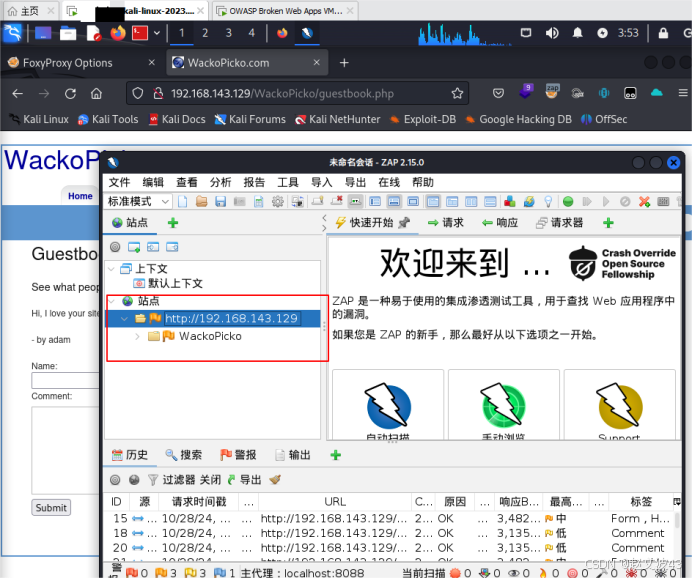Image resolution: width=692 pixels, height=578 pixels.
Task: Click the Export (导出) button in History toolbar
Action: (x=244, y=480)
